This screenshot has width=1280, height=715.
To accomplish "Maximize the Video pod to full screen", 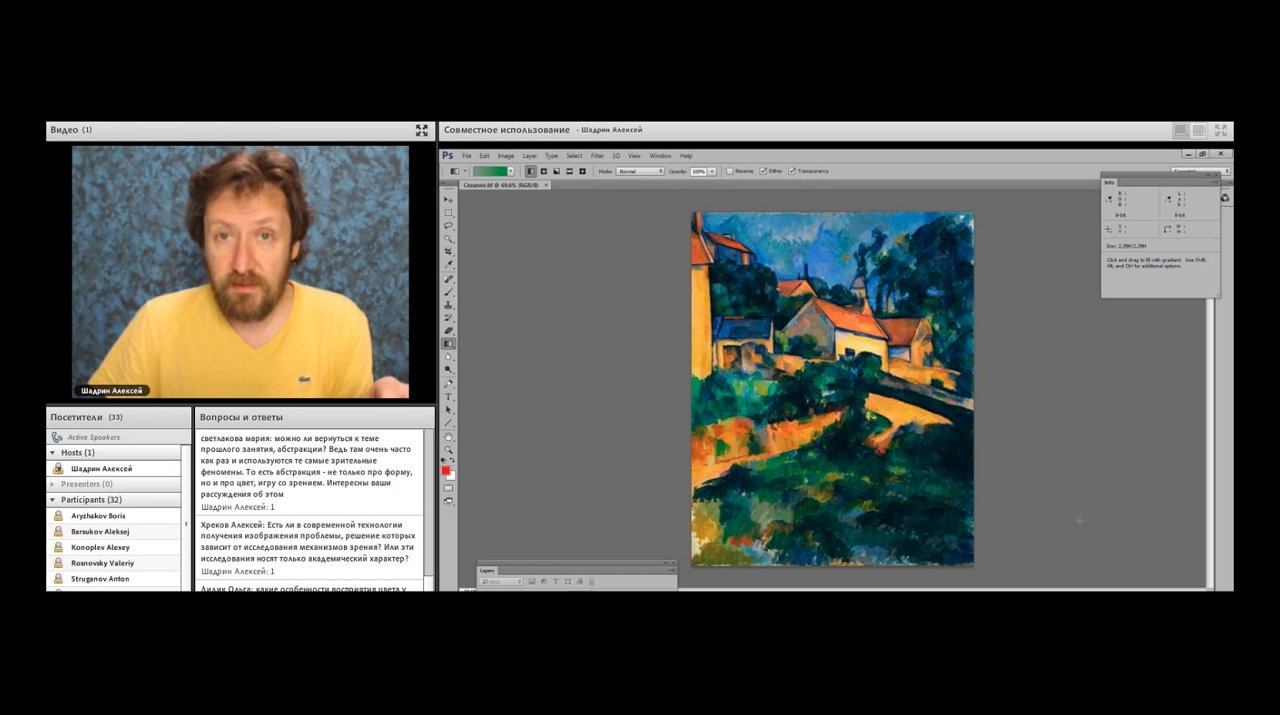I will 422,130.
